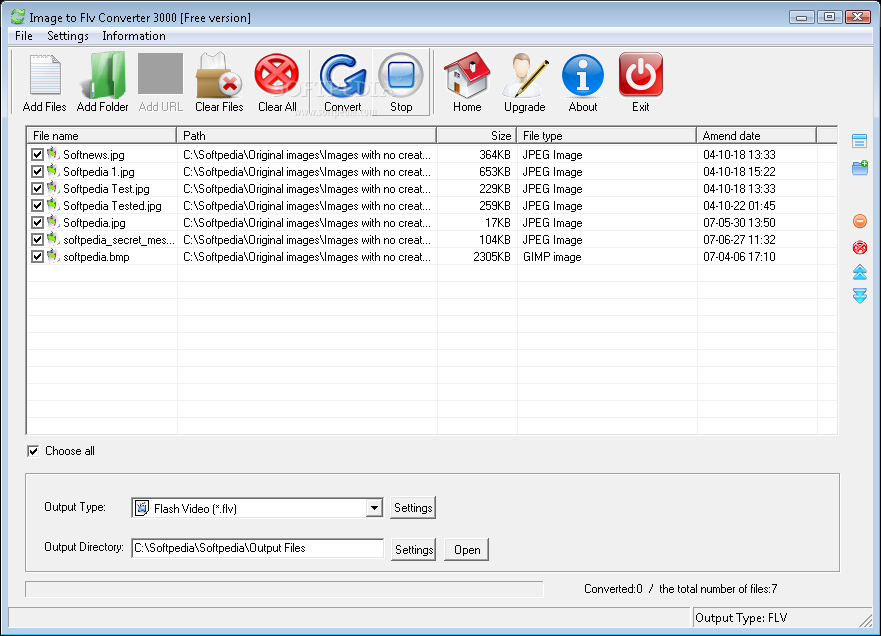This screenshot has height=636, width=881.
Task: Click the Clear All toolbar icon
Action: [276, 74]
